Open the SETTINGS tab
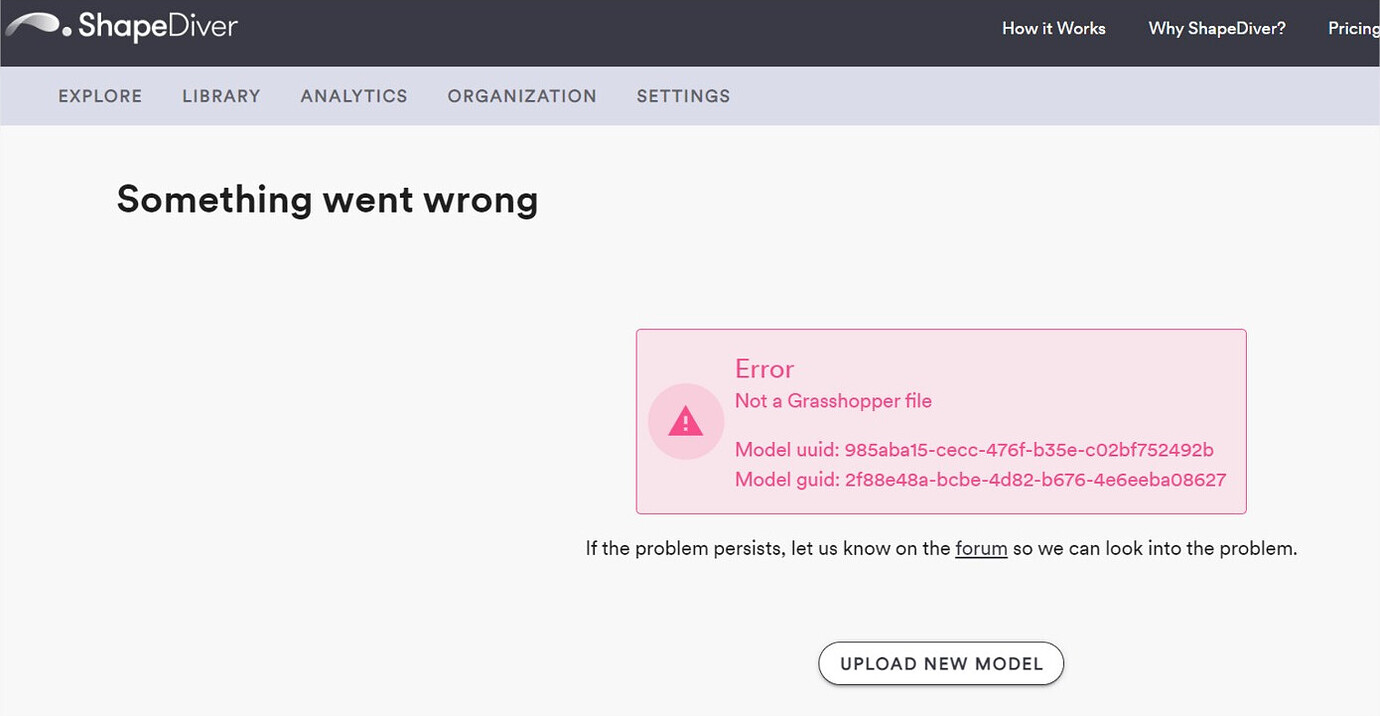1380x716 pixels. click(x=683, y=95)
